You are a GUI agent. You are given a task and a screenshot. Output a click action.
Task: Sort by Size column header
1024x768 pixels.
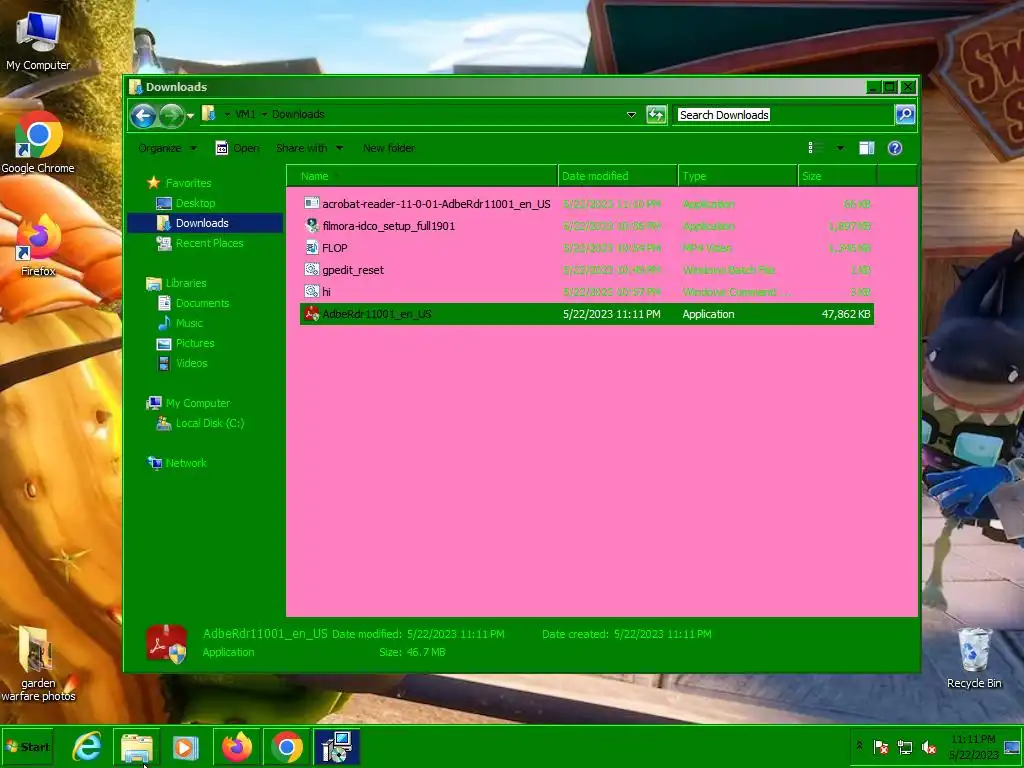[837, 176]
